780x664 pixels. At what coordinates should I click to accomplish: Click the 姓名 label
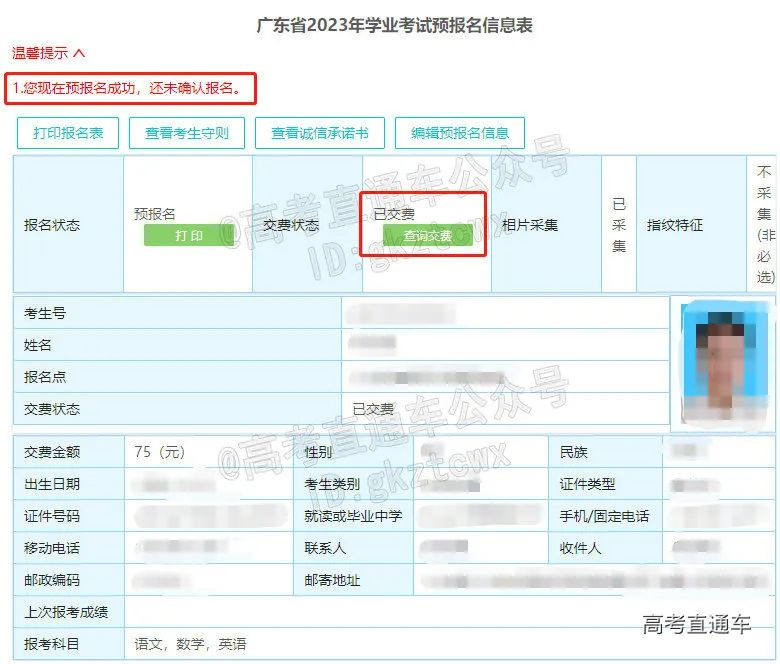coord(38,345)
